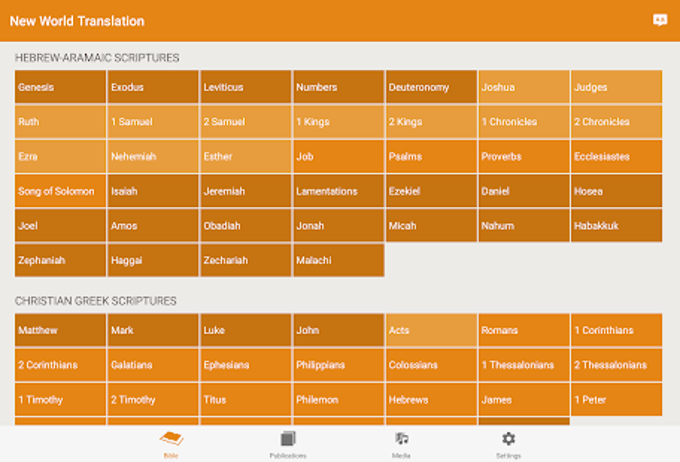680x462 pixels.
Task: Open the Media icon
Action: tap(401, 439)
